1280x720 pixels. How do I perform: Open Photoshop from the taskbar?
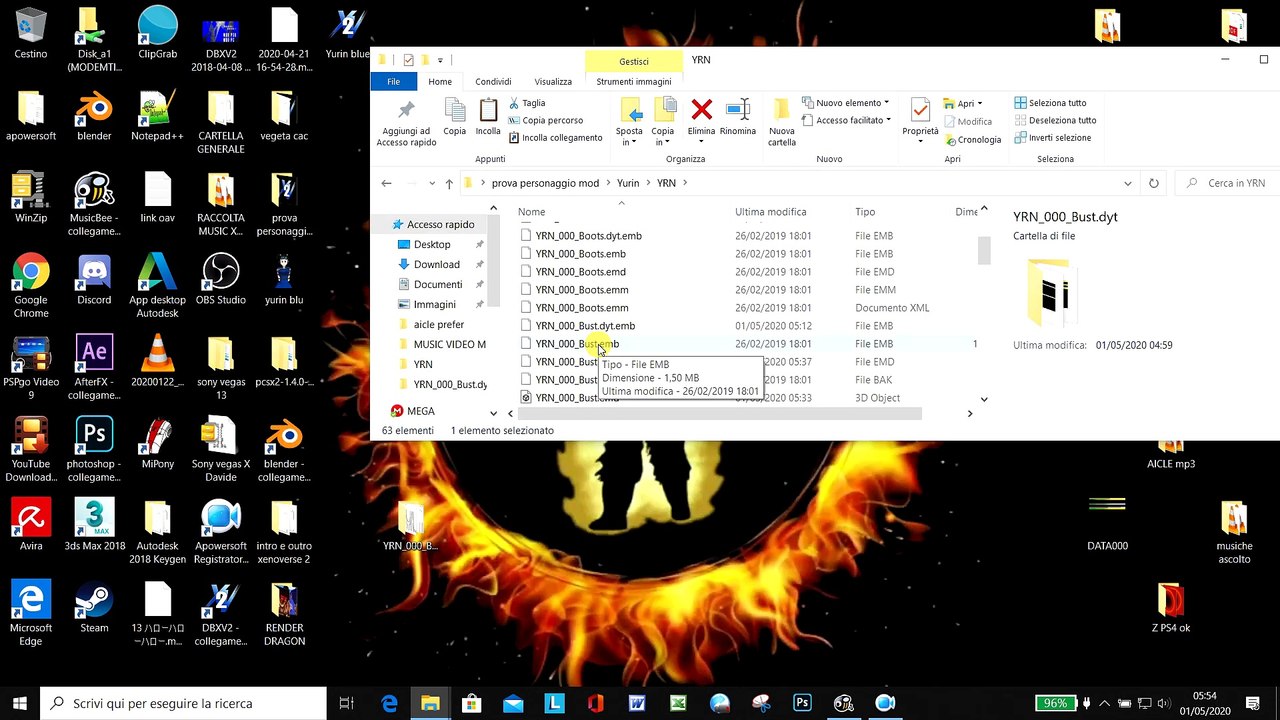(x=802, y=703)
